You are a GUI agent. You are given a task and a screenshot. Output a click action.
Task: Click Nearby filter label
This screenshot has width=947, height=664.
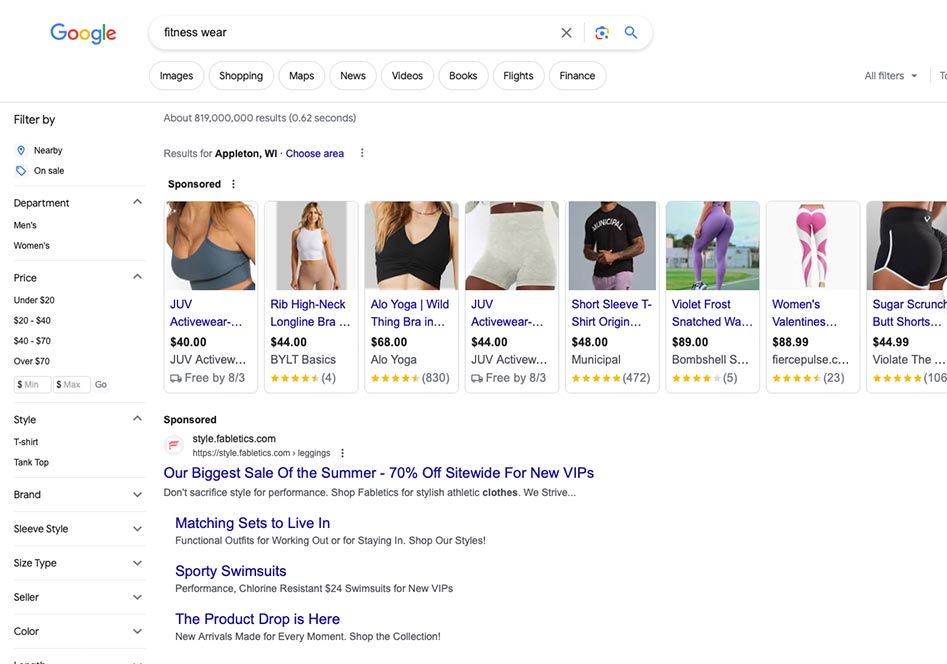tap(48, 150)
